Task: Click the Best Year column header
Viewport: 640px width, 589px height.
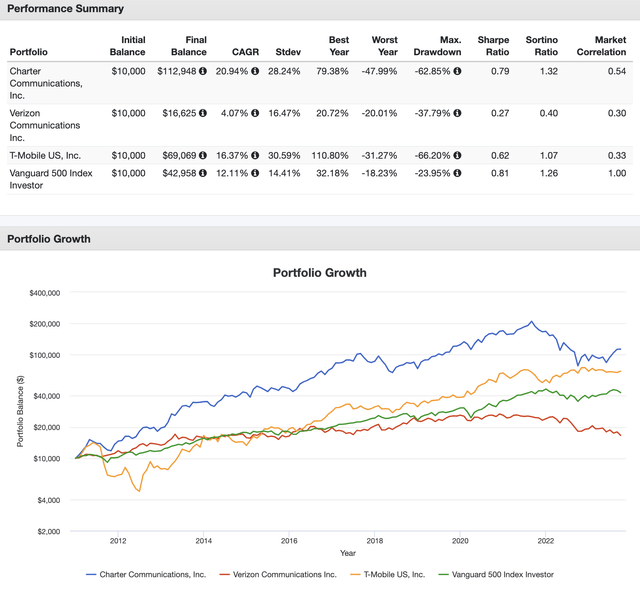Action: 339,46
